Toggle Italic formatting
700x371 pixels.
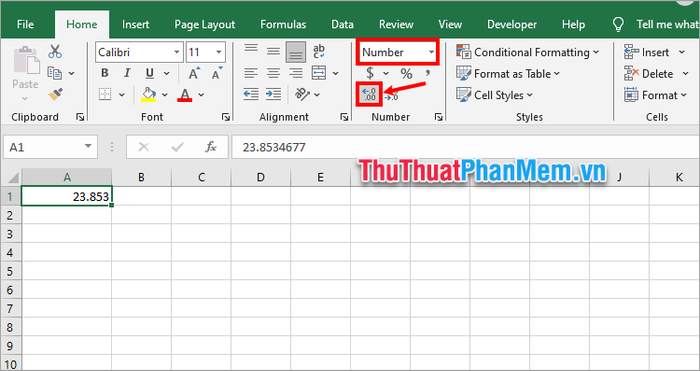127,73
